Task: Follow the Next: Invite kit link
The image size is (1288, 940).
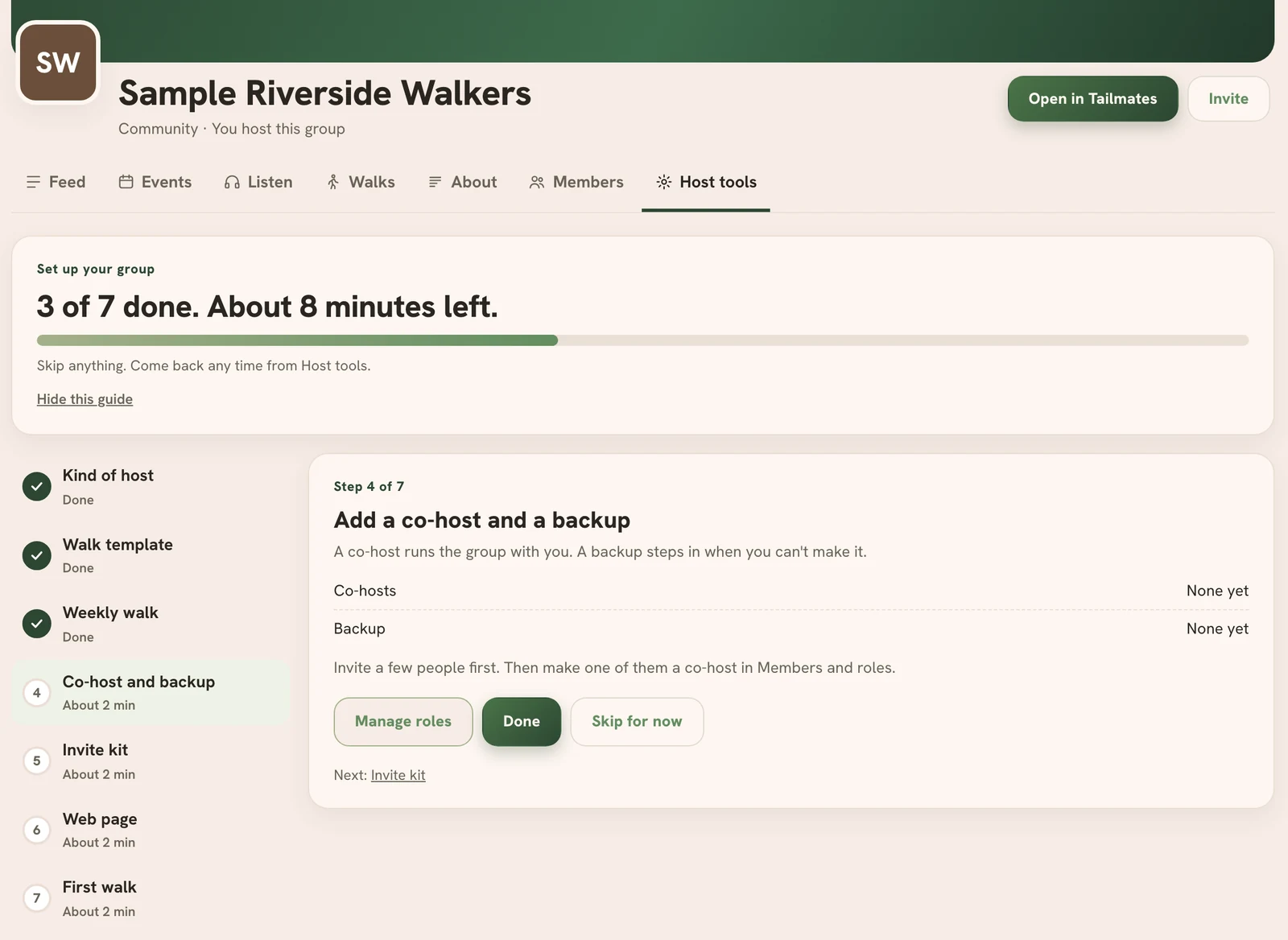Action: (x=398, y=775)
